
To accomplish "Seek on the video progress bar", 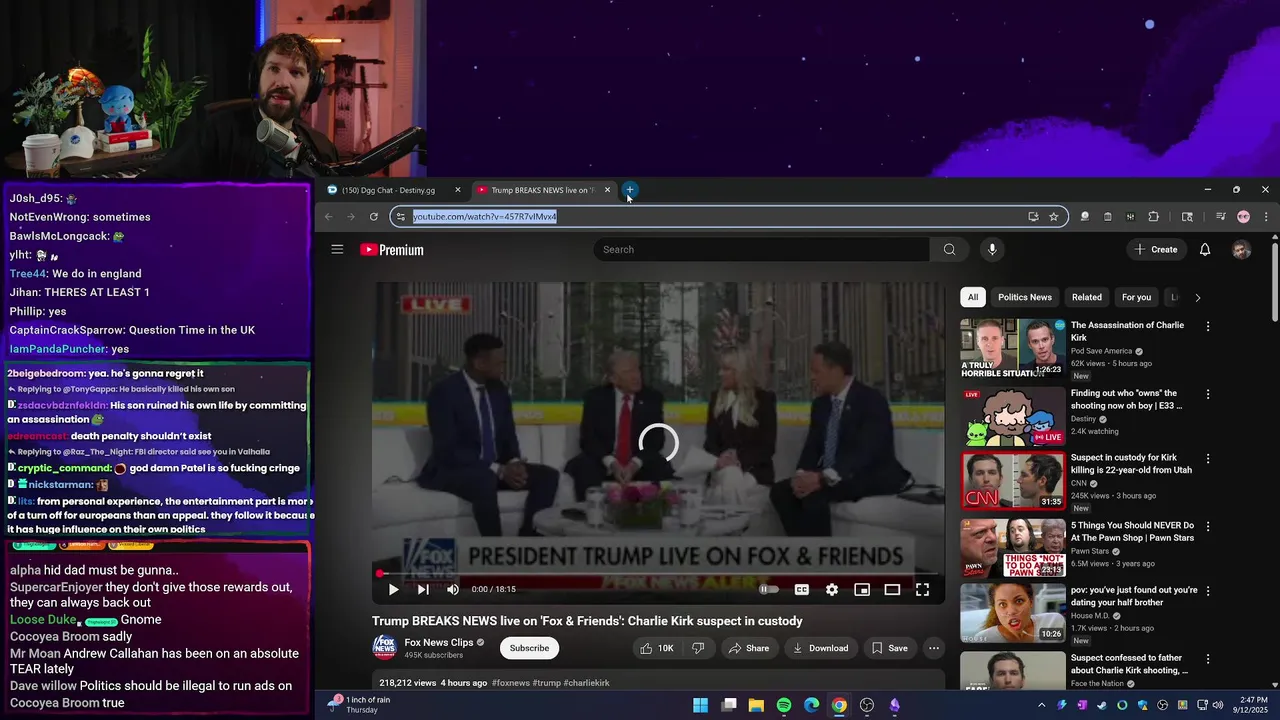I will point(659,574).
